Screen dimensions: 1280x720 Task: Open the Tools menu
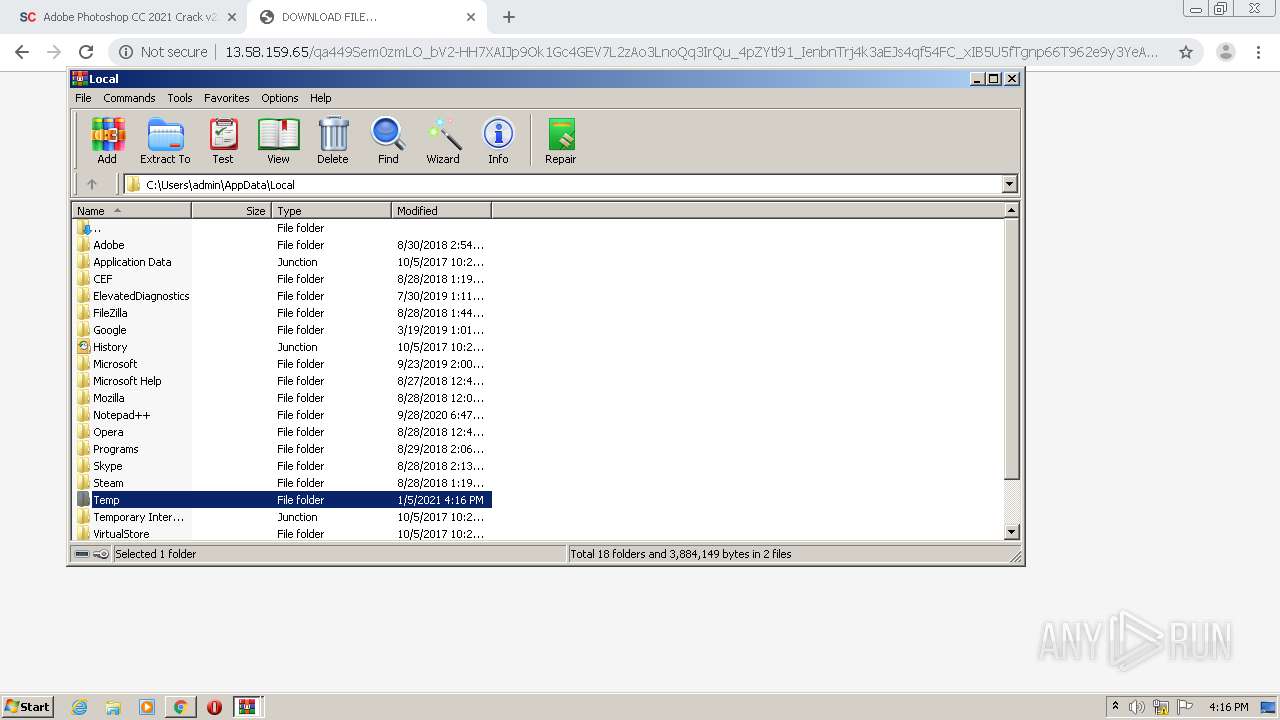180,98
